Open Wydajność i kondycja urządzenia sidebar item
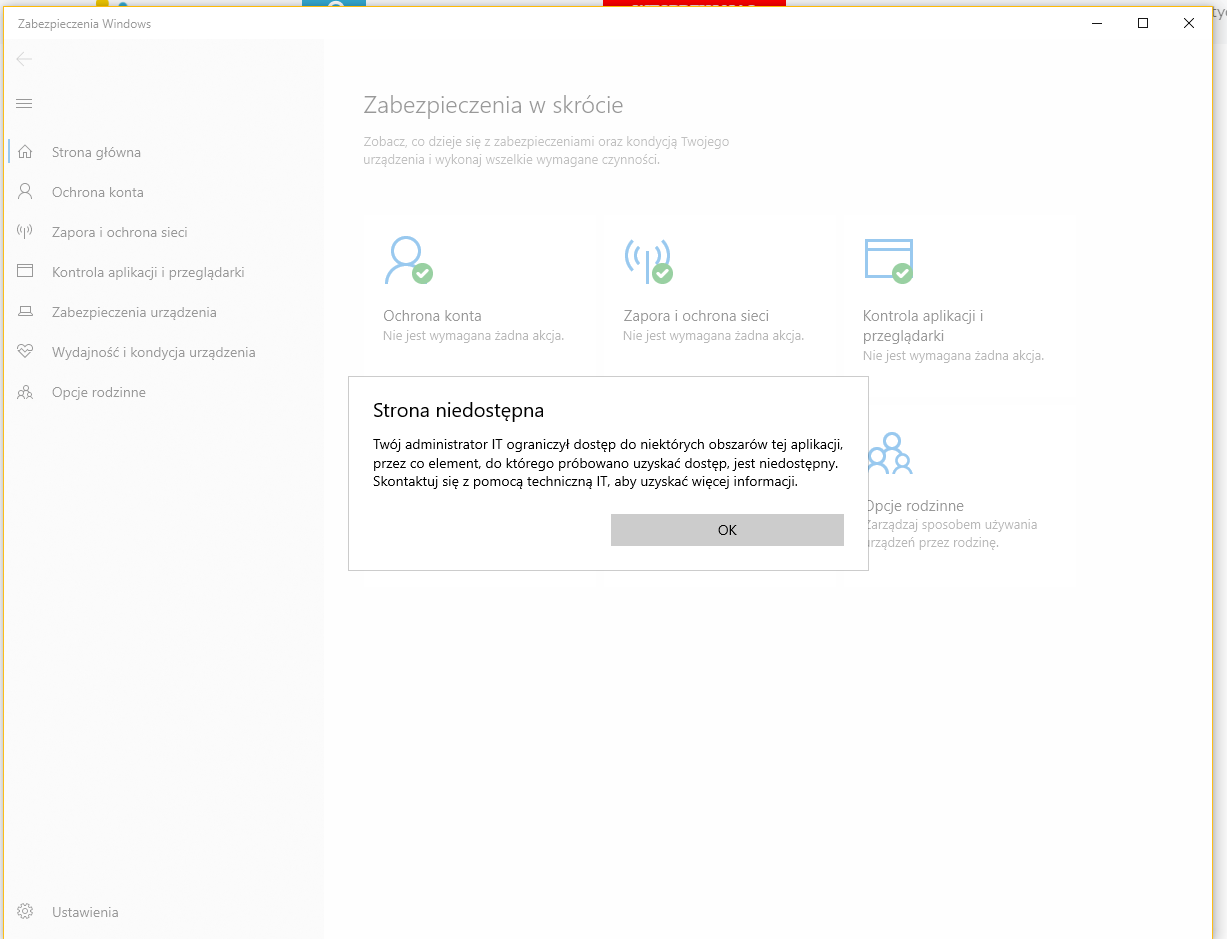The image size is (1227, 939). coord(154,352)
